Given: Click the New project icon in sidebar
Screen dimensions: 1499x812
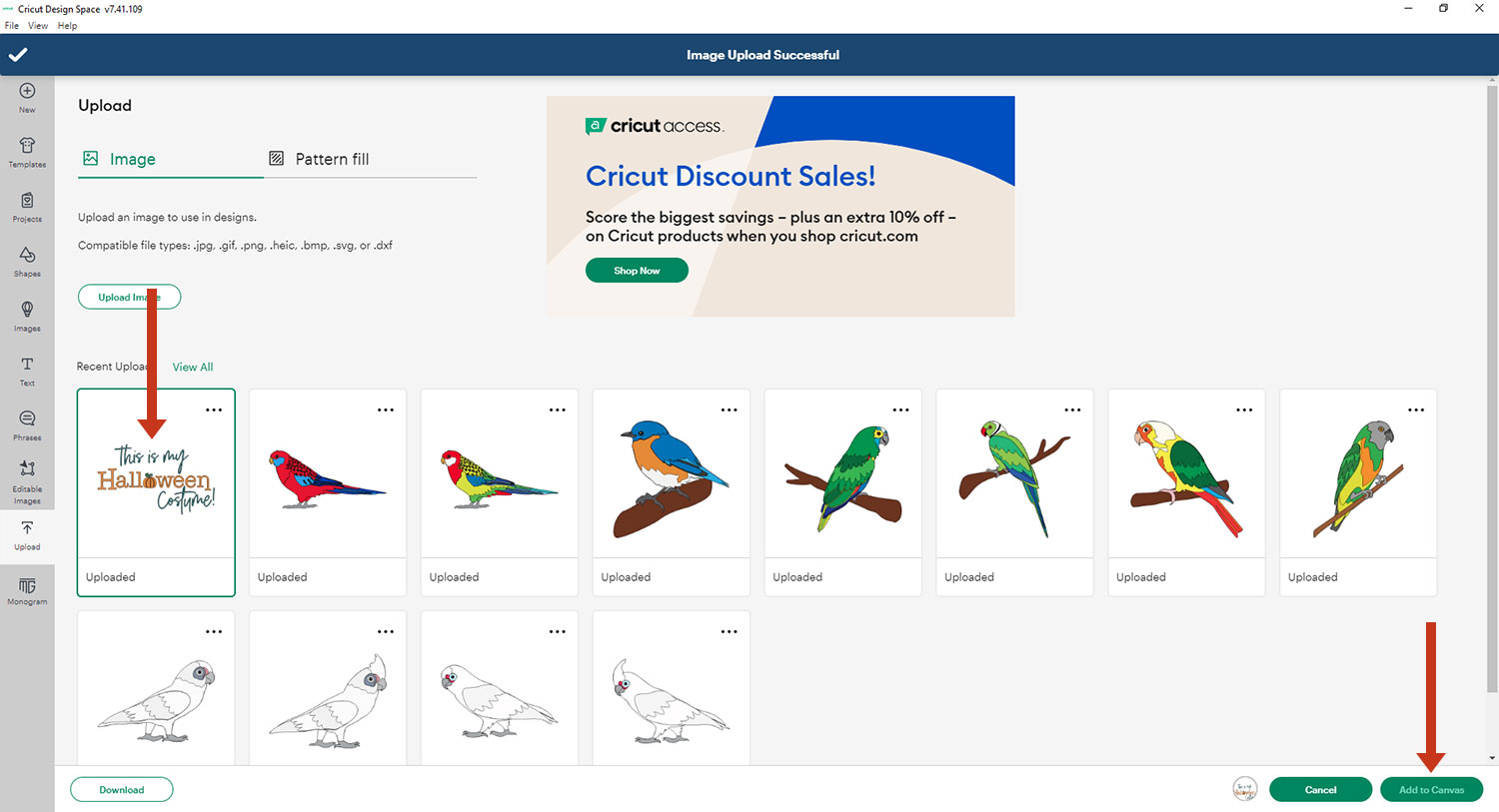Looking at the screenshot, I should pyautogui.click(x=27, y=92).
